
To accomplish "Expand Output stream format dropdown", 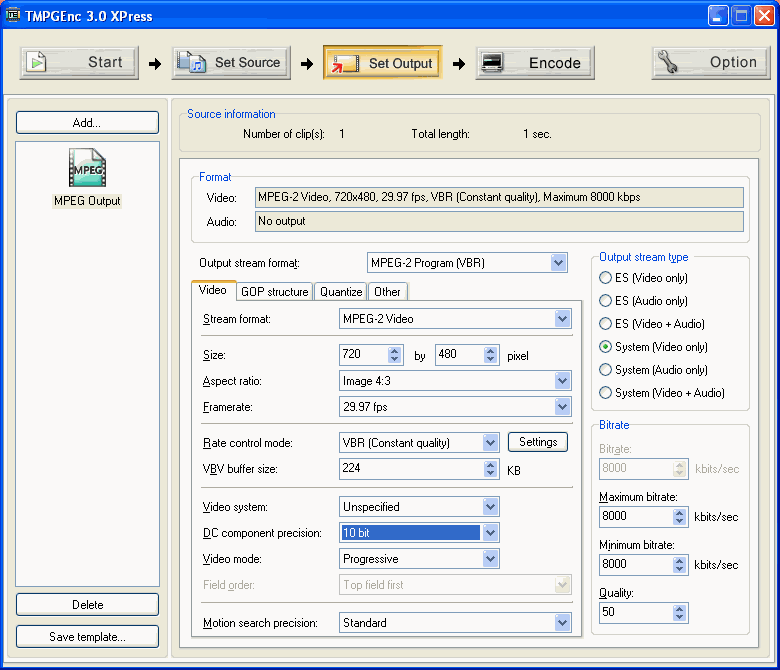I will (x=559, y=263).
